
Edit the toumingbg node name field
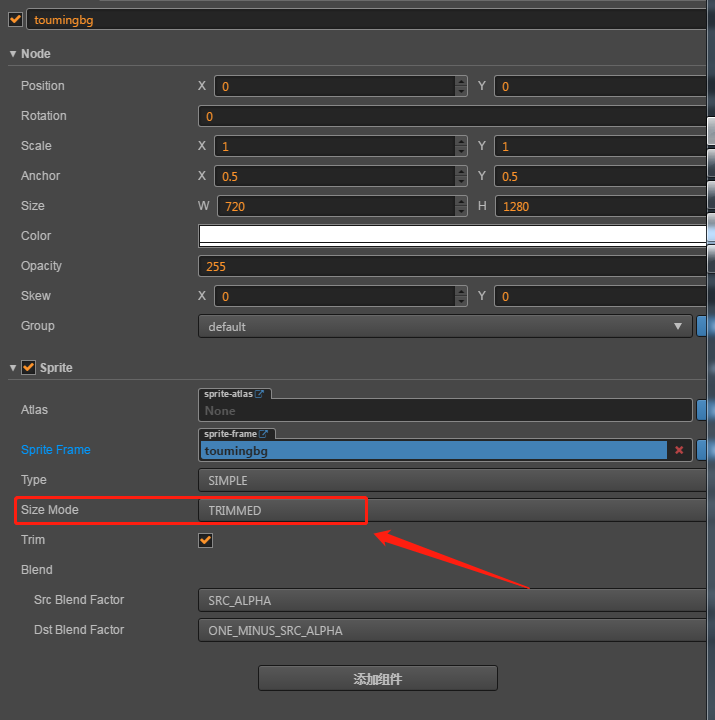(366, 20)
